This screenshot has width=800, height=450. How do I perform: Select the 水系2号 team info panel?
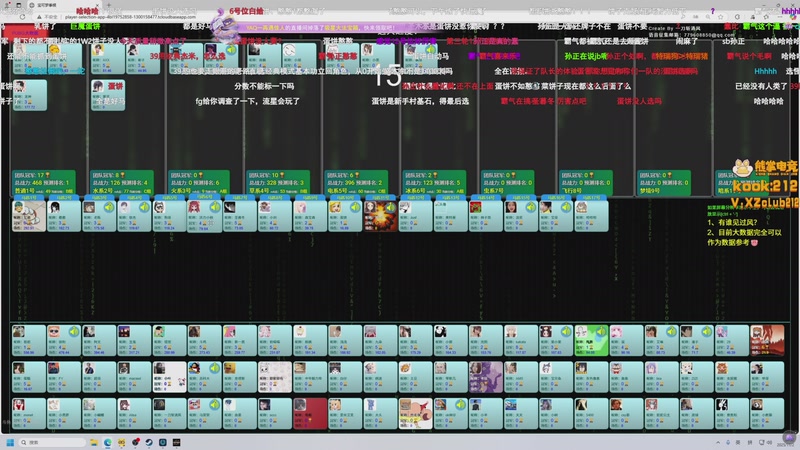(x=121, y=183)
